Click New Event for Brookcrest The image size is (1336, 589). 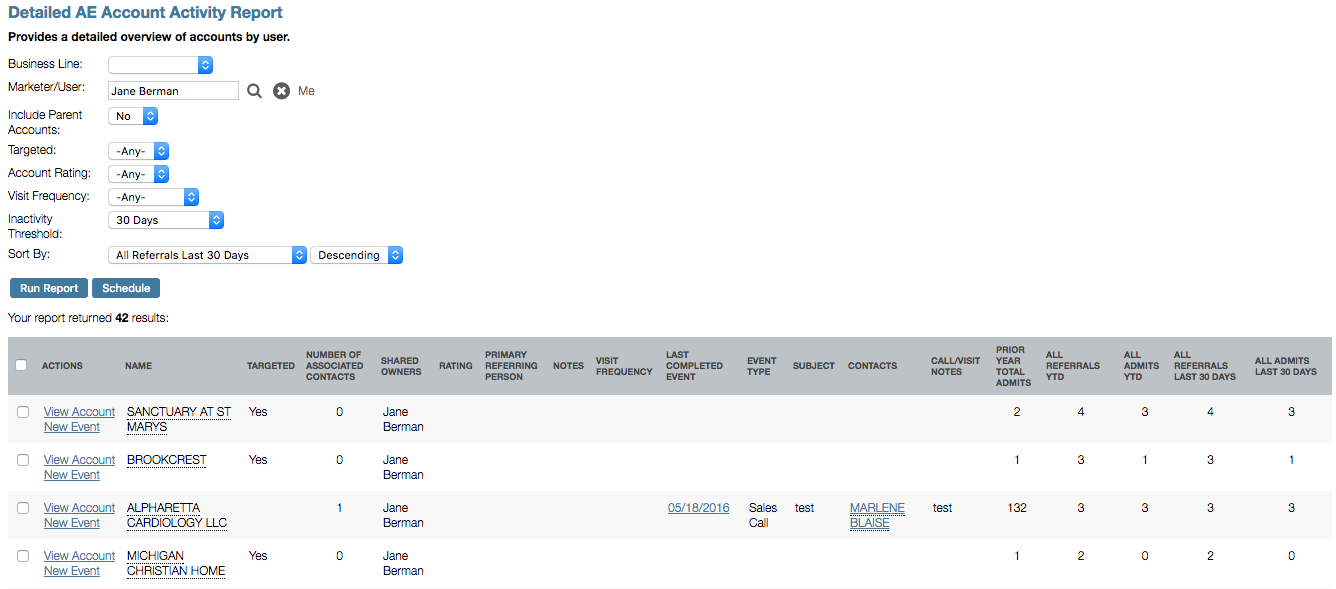(72, 475)
